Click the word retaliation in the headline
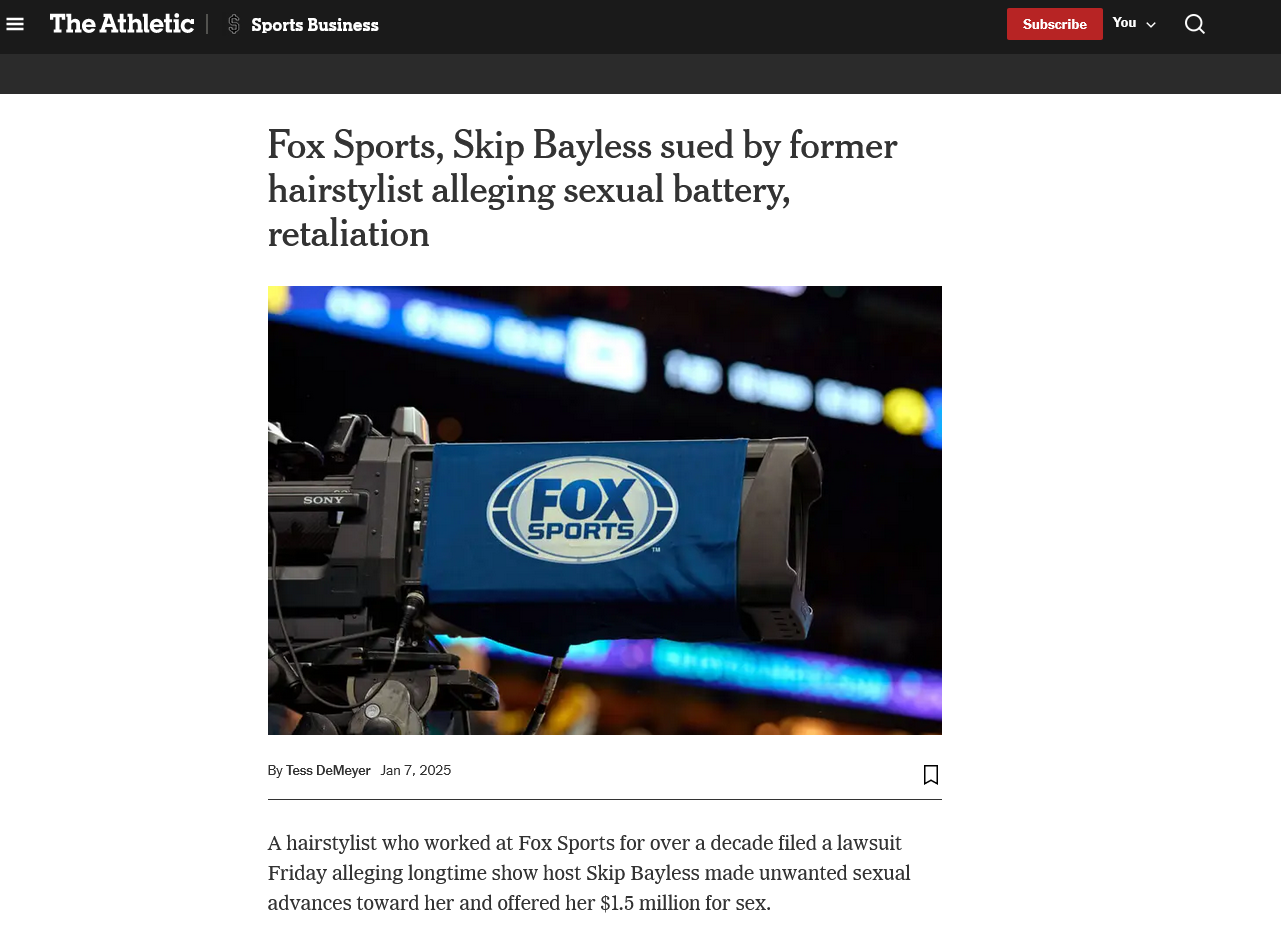 tap(348, 234)
